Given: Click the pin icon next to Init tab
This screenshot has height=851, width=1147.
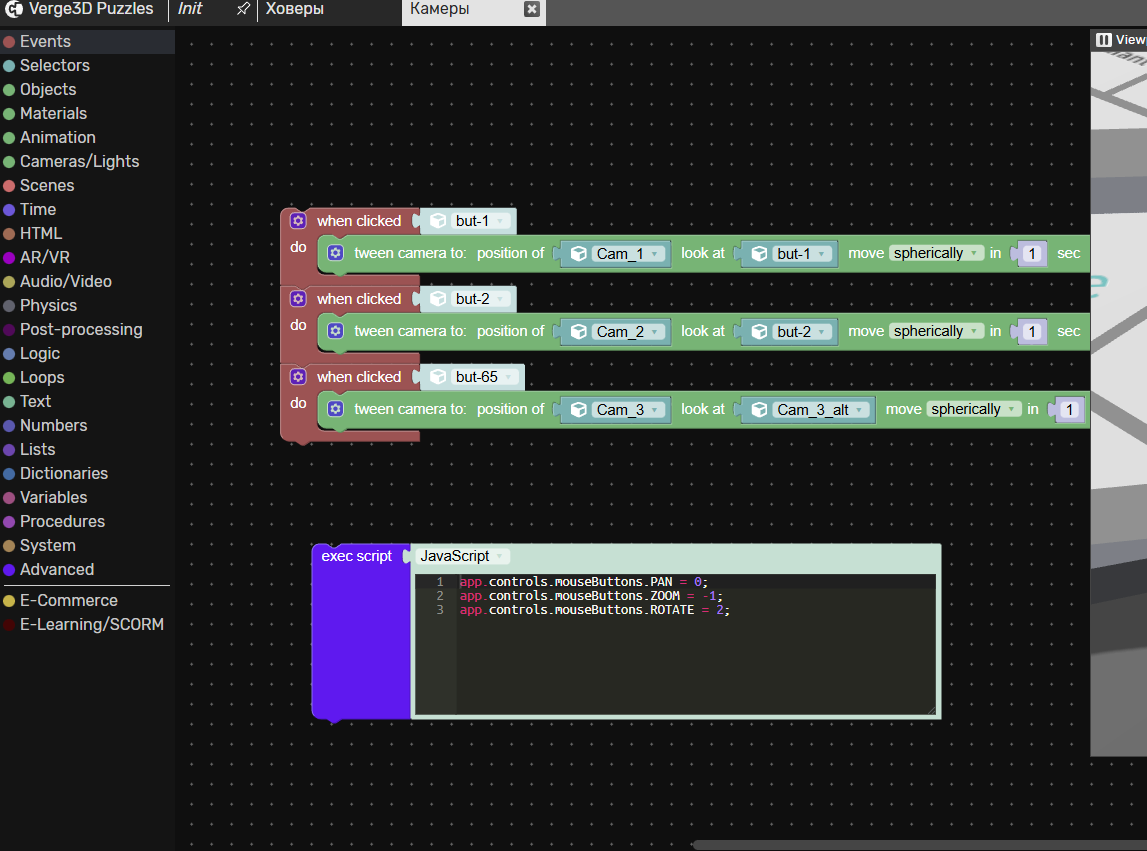Looking at the screenshot, I should [x=242, y=9].
